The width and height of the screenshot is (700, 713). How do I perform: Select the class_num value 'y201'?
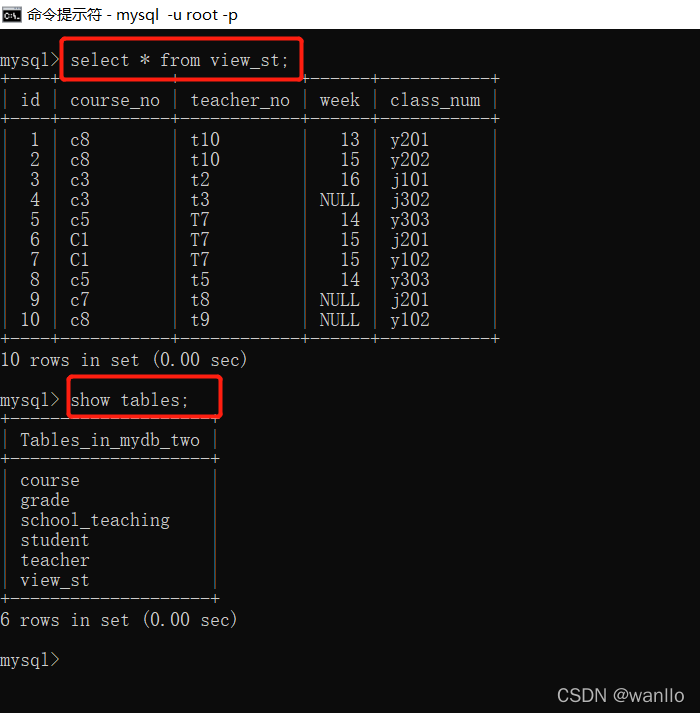coord(409,140)
